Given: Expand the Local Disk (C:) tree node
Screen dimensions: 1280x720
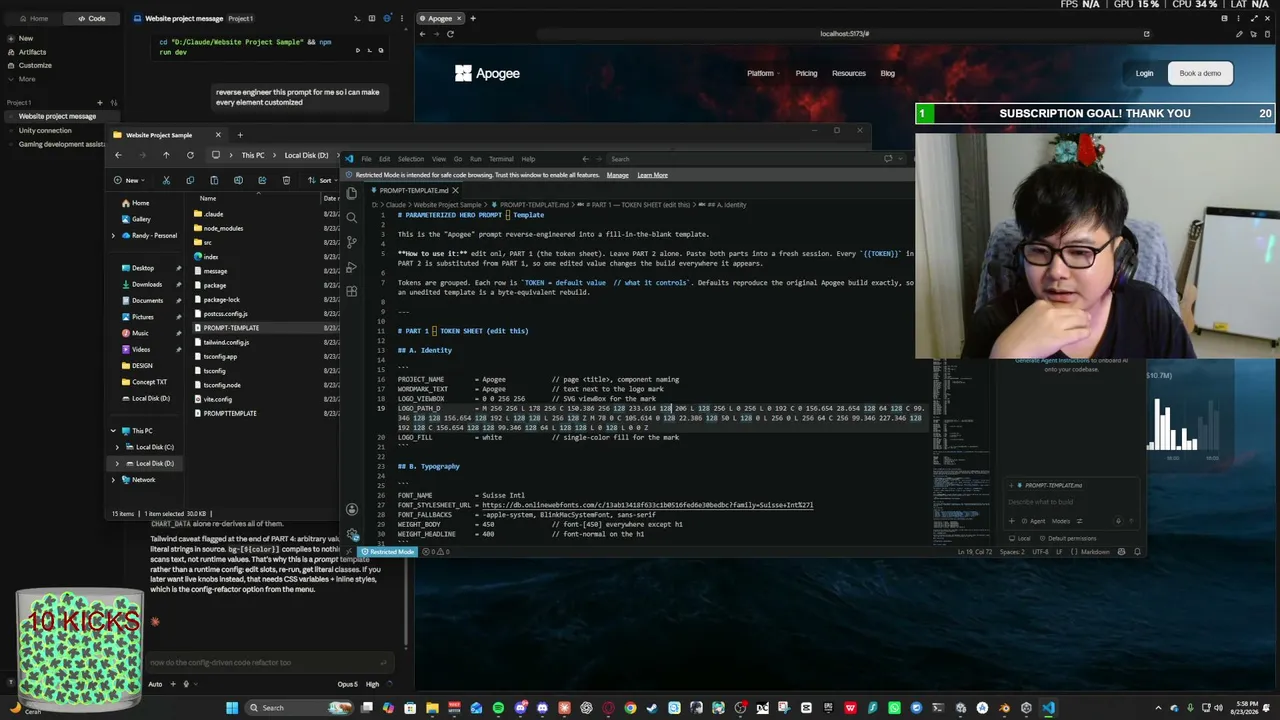Looking at the screenshot, I should pos(117,447).
